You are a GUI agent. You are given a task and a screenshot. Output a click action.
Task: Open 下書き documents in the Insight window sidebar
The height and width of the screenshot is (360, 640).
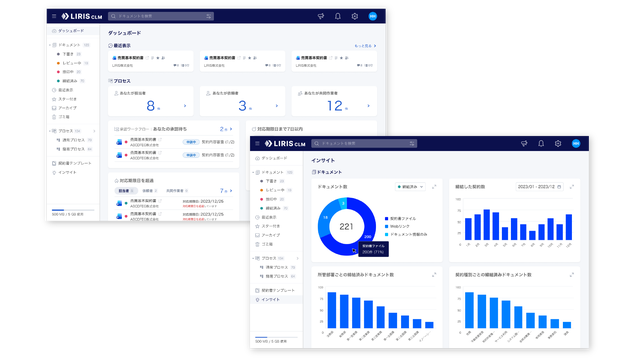(271, 181)
